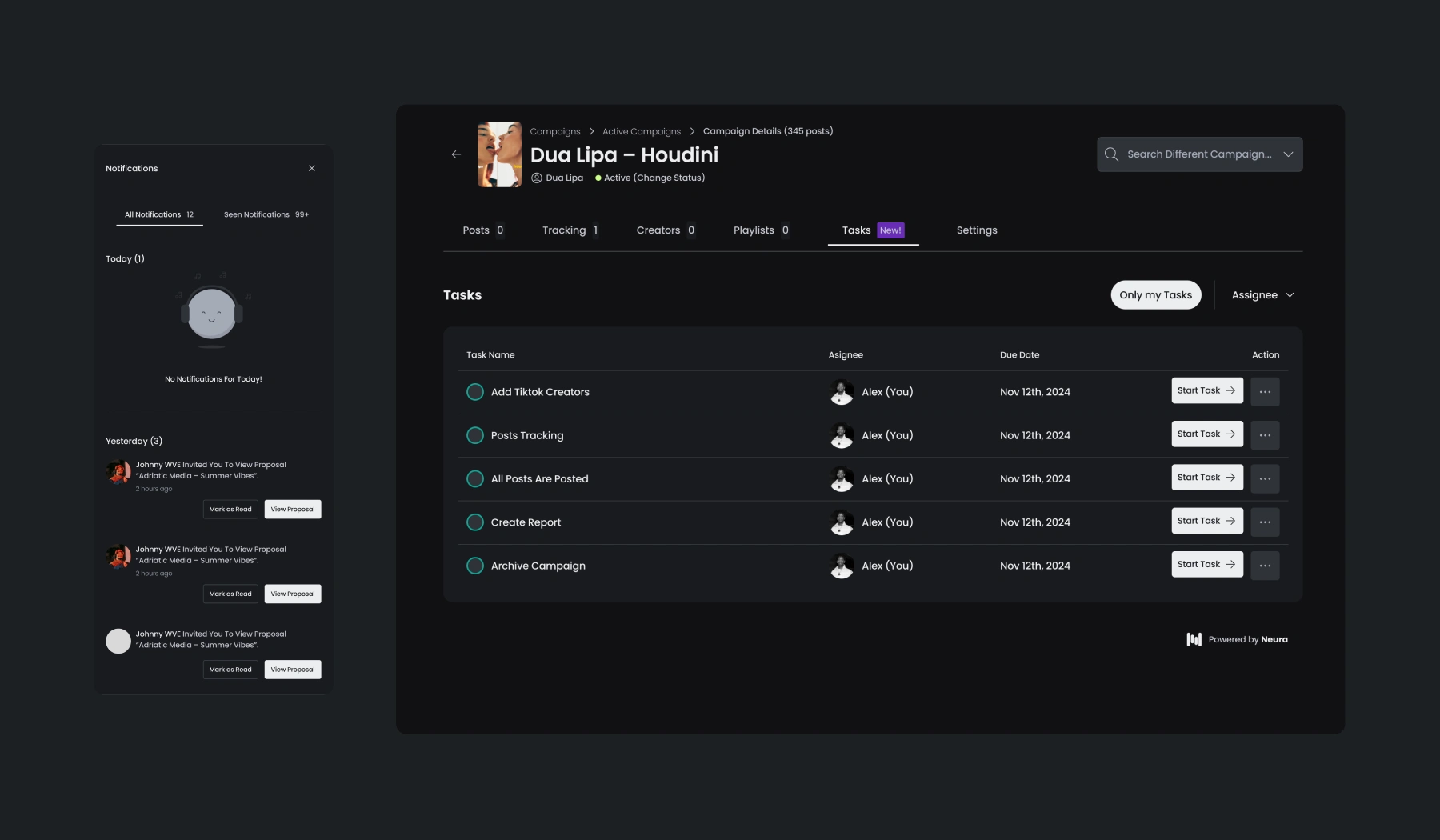Screen dimensions: 1440x840
Task: View Proposal on third Johnny WVE notification
Action: tap(293, 670)
